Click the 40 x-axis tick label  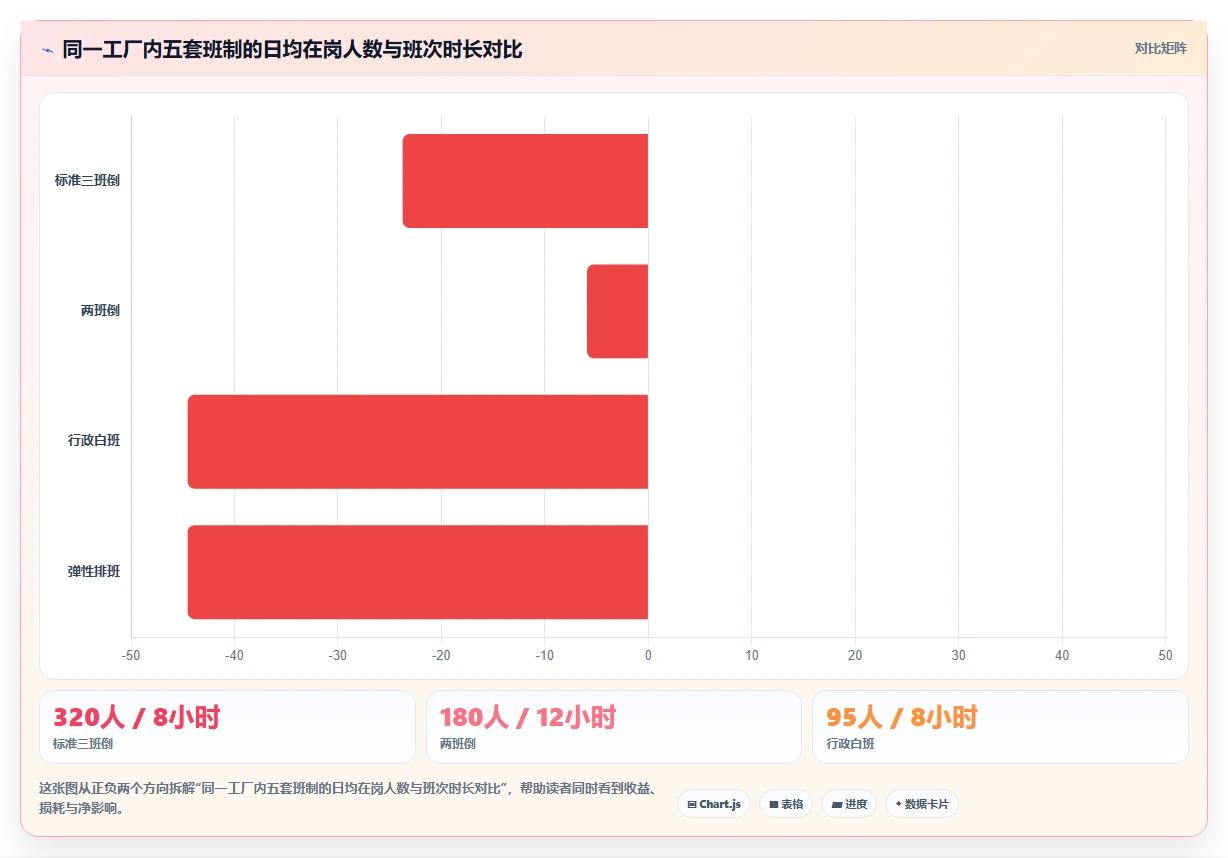pos(1062,656)
